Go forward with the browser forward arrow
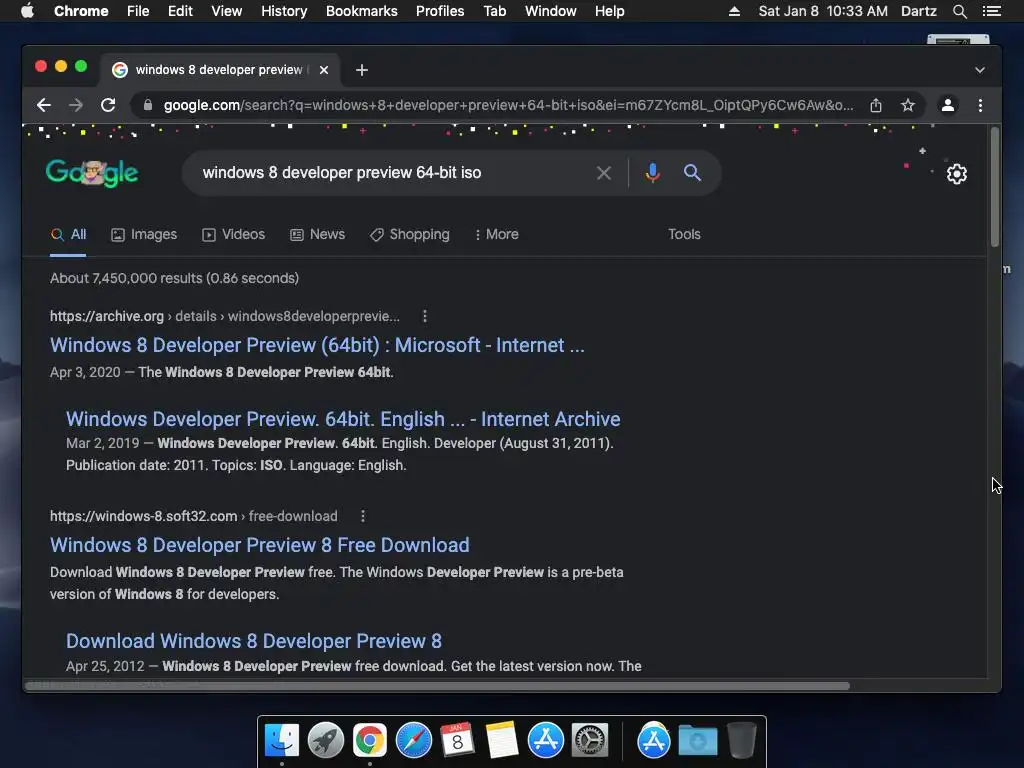This screenshot has width=1024, height=768. click(76, 105)
